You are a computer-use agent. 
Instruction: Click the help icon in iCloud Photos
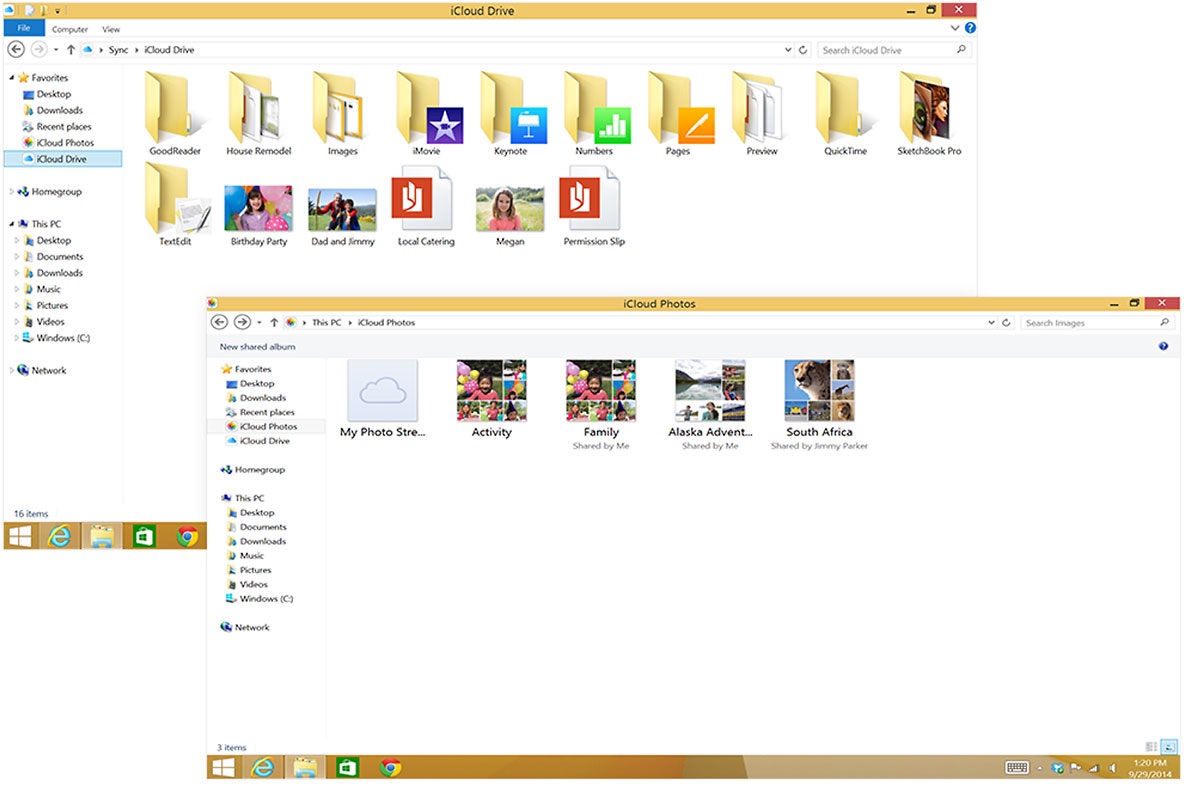[x=1163, y=346]
